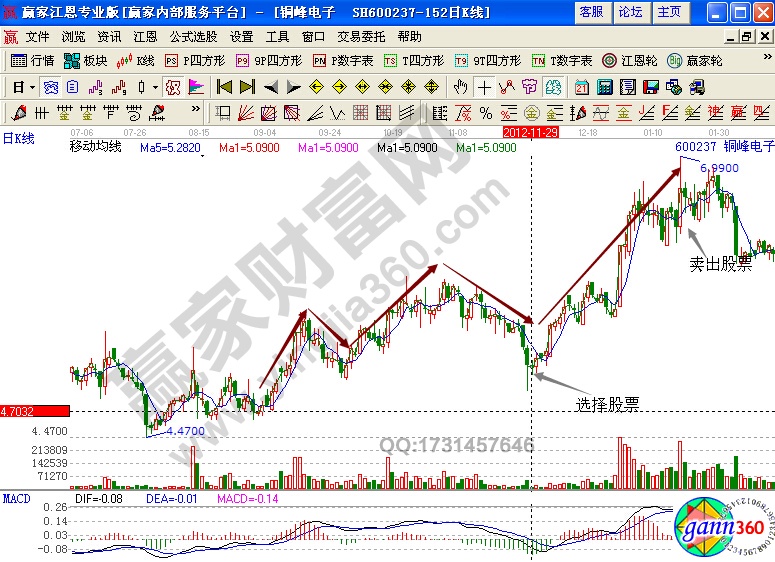Jump to first bar with skip-back arrow
Viewport: 775px width, 562px height.
coord(224,86)
